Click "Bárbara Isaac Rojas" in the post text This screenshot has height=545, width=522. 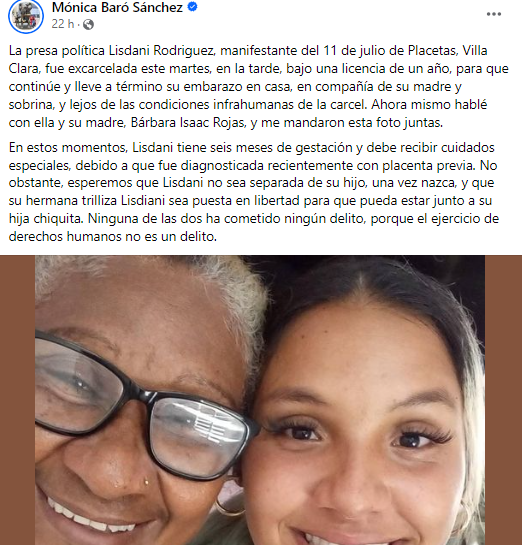tap(188, 123)
